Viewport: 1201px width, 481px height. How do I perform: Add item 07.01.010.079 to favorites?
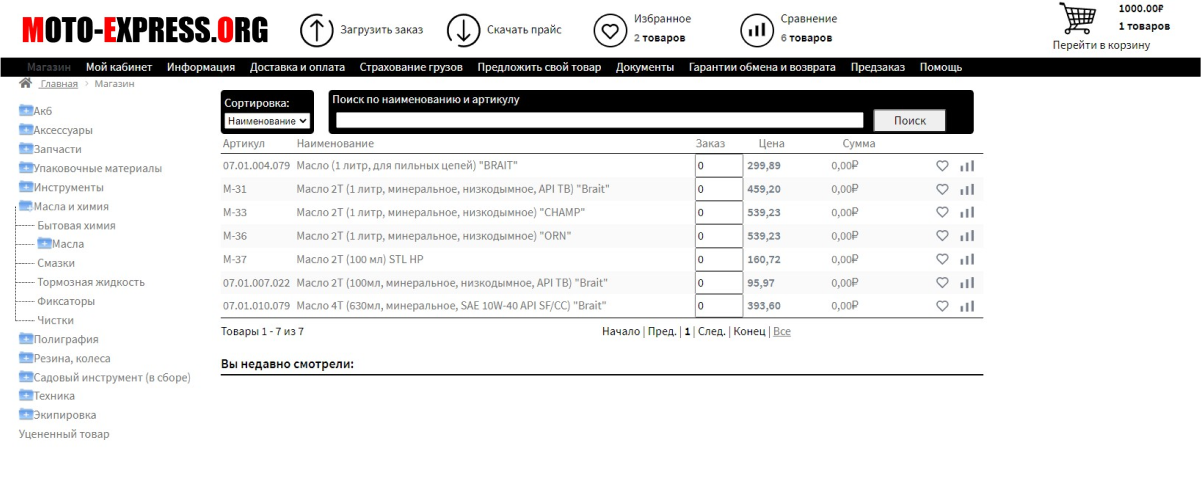[x=942, y=306]
